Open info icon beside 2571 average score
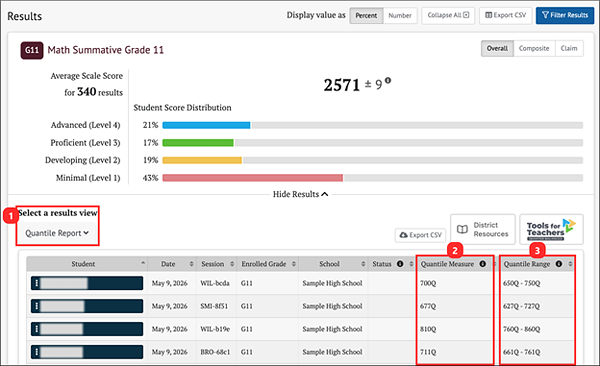The image size is (600, 366). (388, 80)
